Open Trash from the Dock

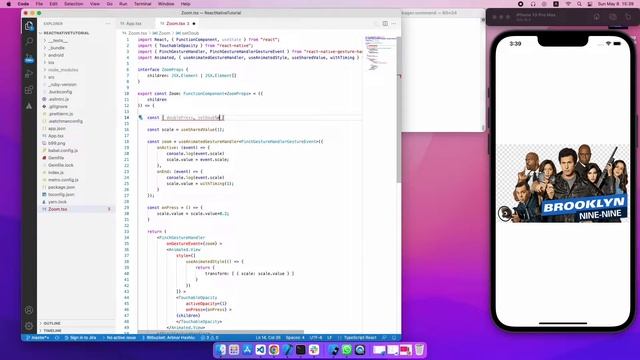pos(419,350)
